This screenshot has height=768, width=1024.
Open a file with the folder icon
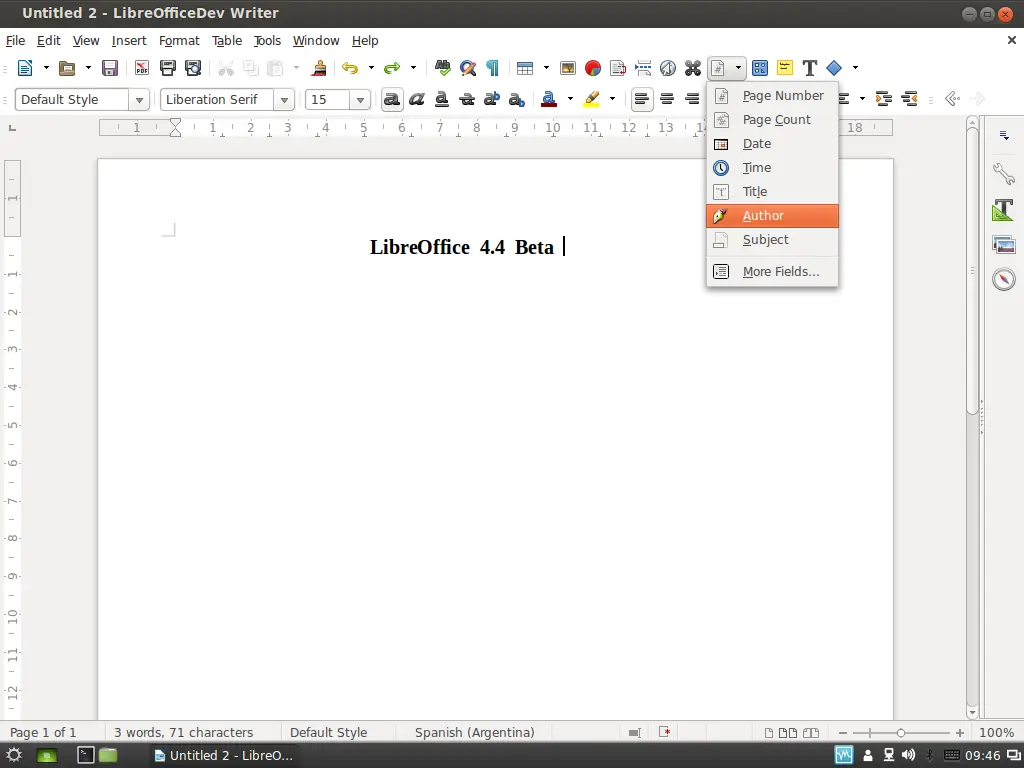click(67, 68)
